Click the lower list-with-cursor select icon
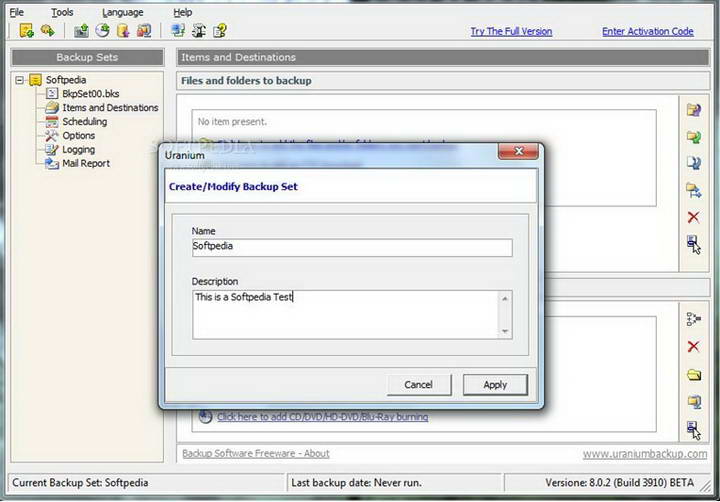The image size is (720, 502). pos(693,430)
